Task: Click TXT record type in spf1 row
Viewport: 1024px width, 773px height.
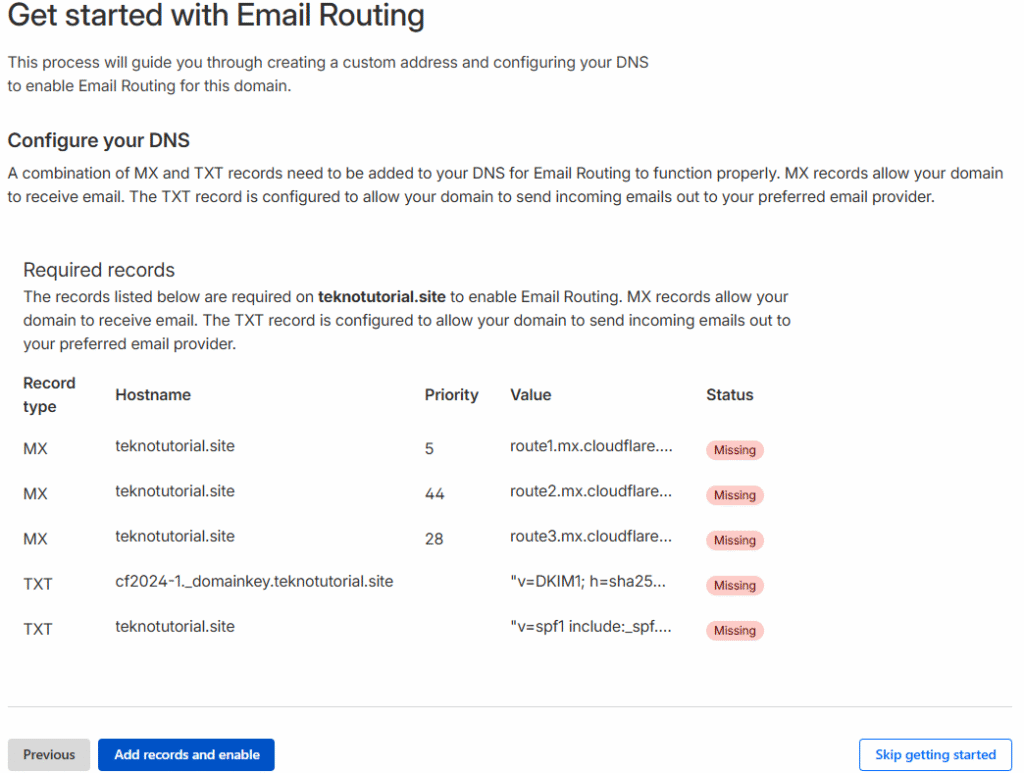Action: click(x=37, y=629)
